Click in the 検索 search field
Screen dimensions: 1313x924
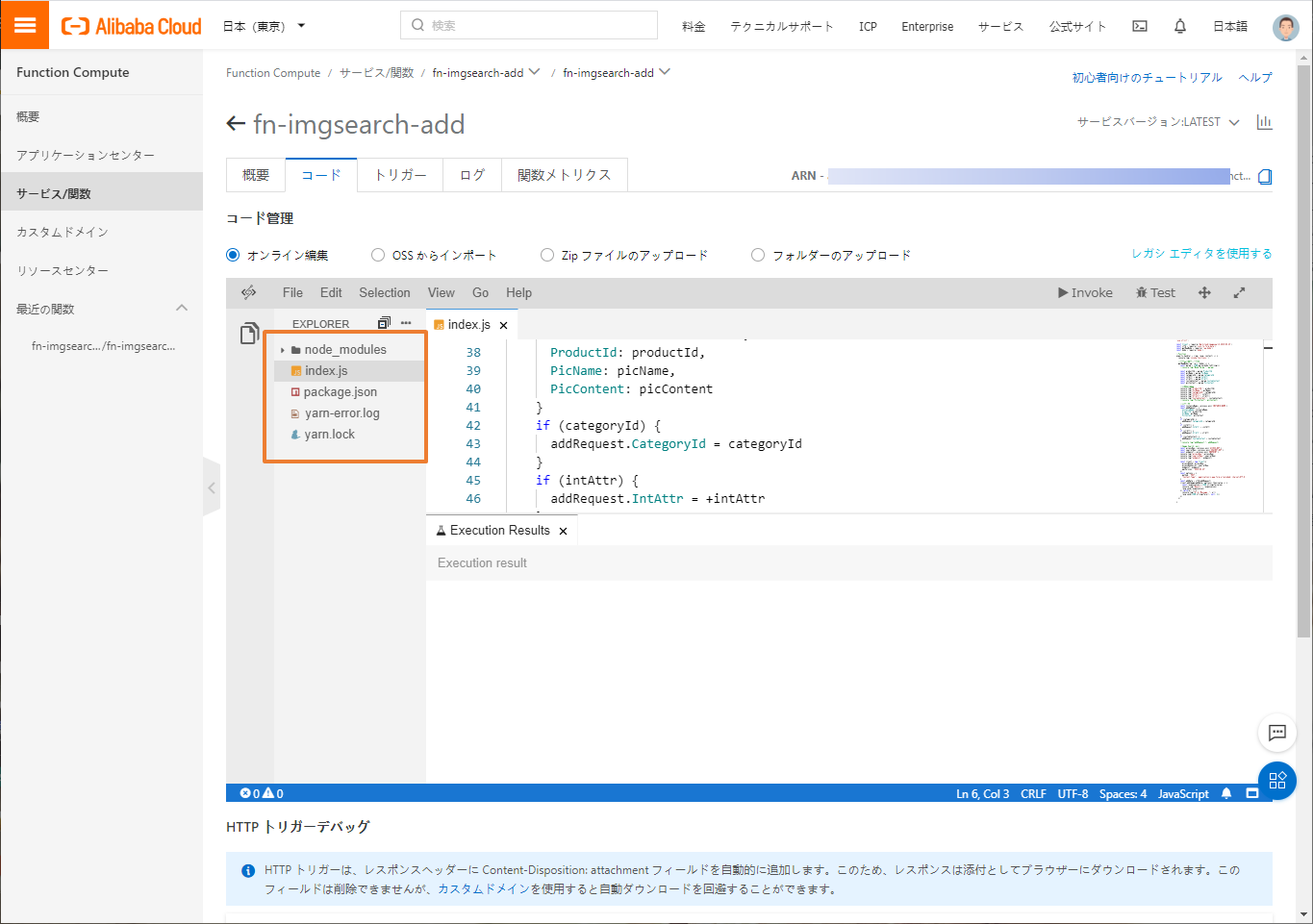[529, 25]
